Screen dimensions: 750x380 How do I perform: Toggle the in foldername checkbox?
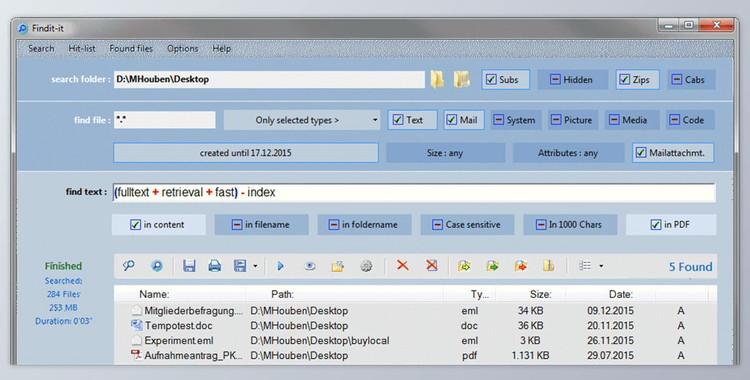coord(334,224)
